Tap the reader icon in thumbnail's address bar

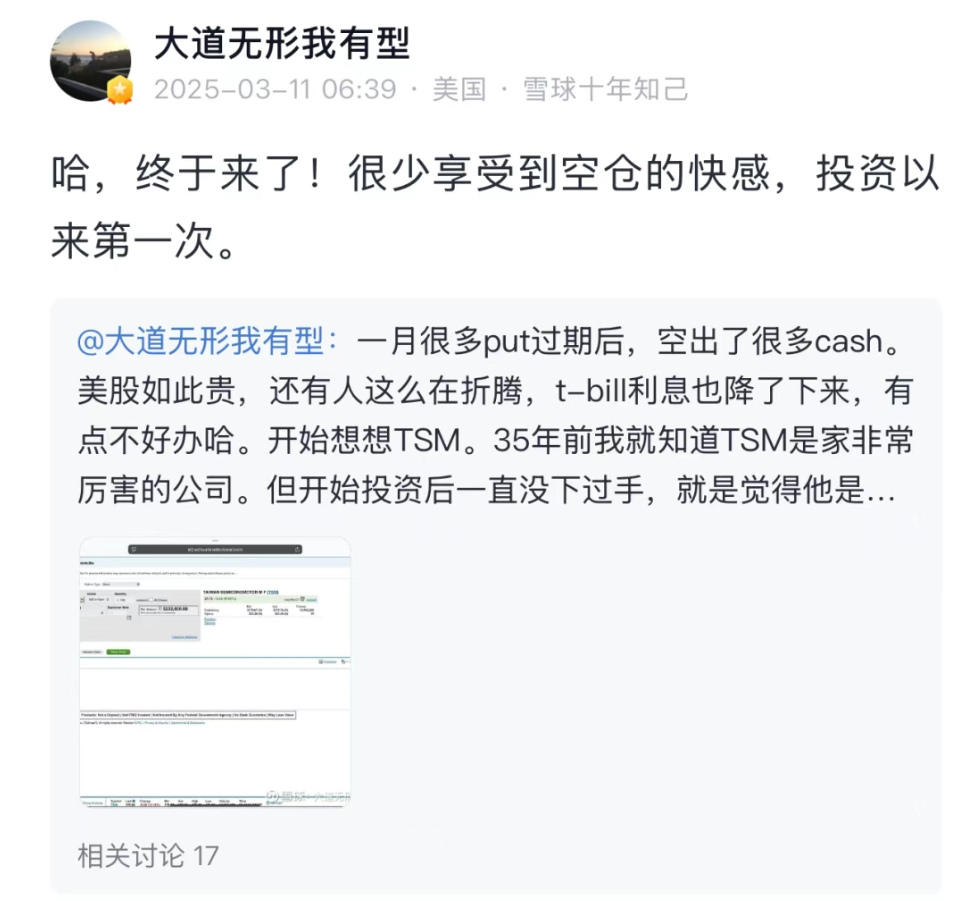(x=134, y=549)
